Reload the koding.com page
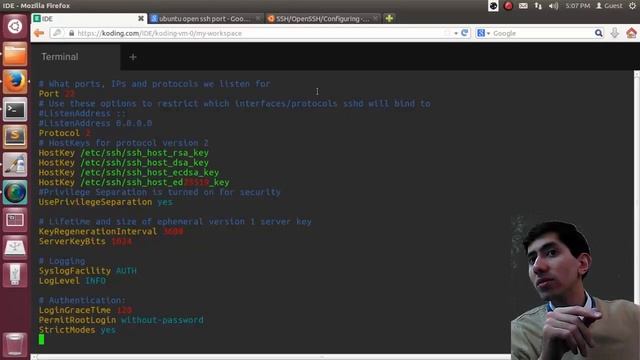The width and height of the screenshot is (640, 360). click(464, 33)
